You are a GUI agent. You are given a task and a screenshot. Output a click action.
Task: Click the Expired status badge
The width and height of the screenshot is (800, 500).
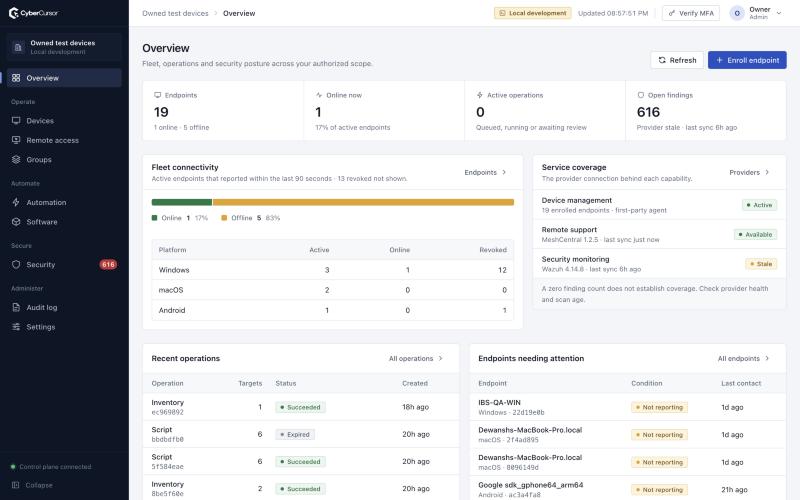click(x=295, y=435)
